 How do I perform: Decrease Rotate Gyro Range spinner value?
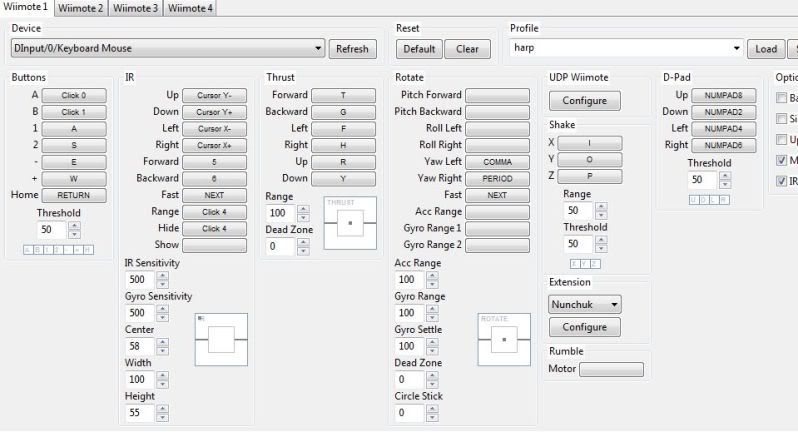coord(432,318)
